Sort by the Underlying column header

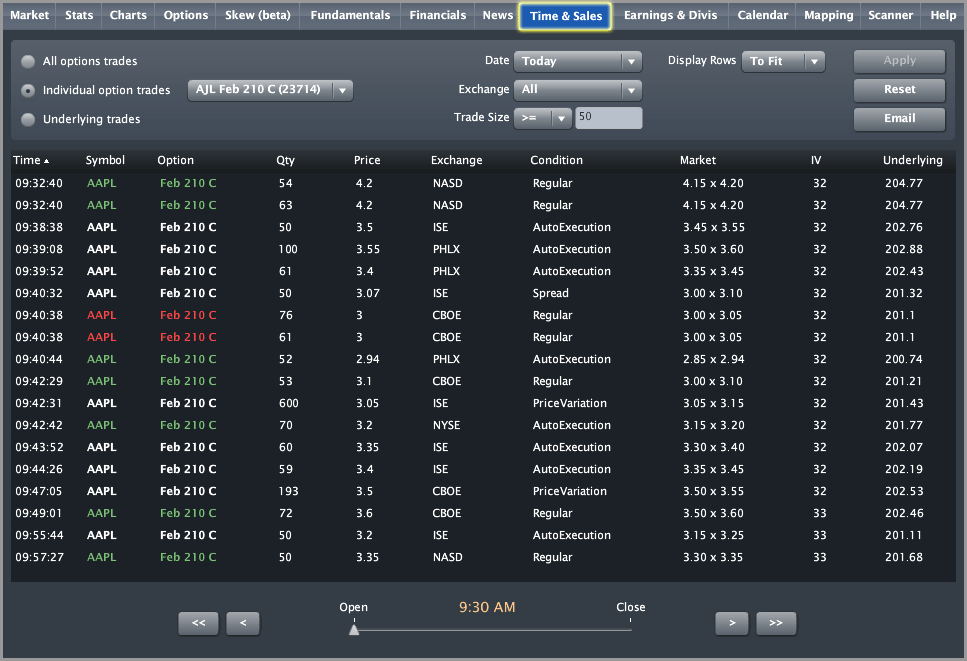[x=913, y=160]
